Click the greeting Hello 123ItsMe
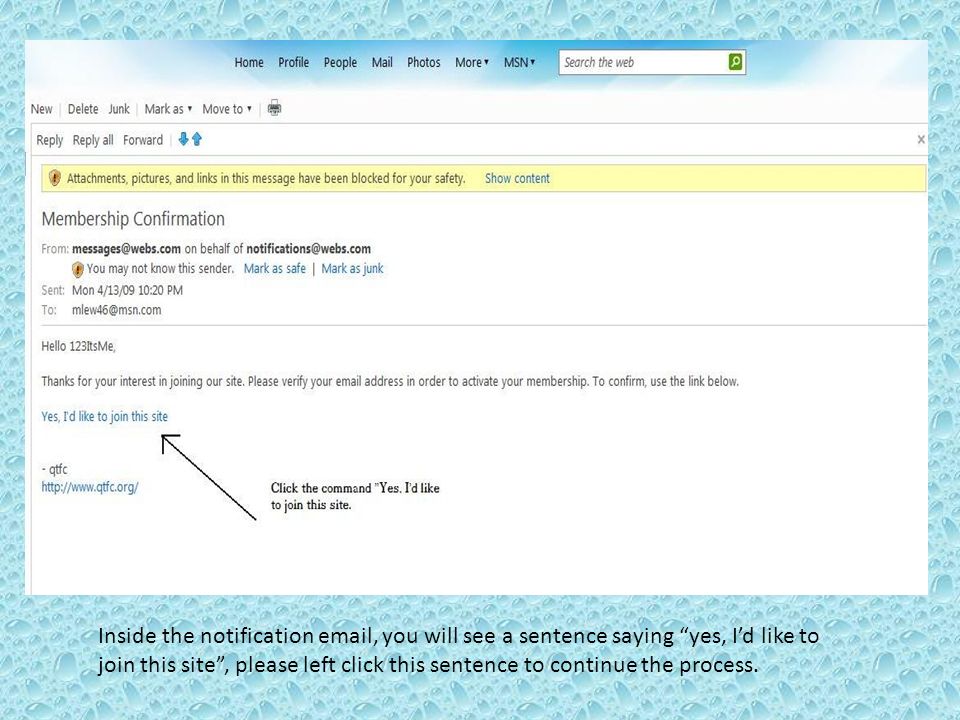This screenshot has height=720, width=960. [78, 347]
